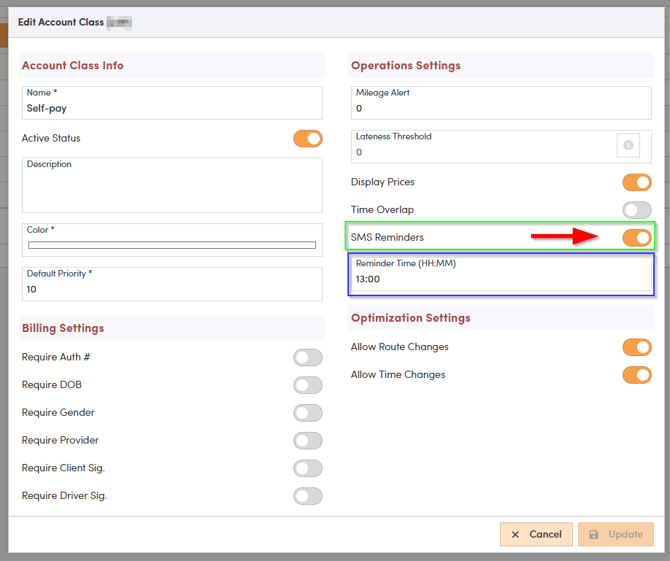This screenshot has height=561, width=670.
Task: Focus the Description text area
Action: tap(172, 190)
